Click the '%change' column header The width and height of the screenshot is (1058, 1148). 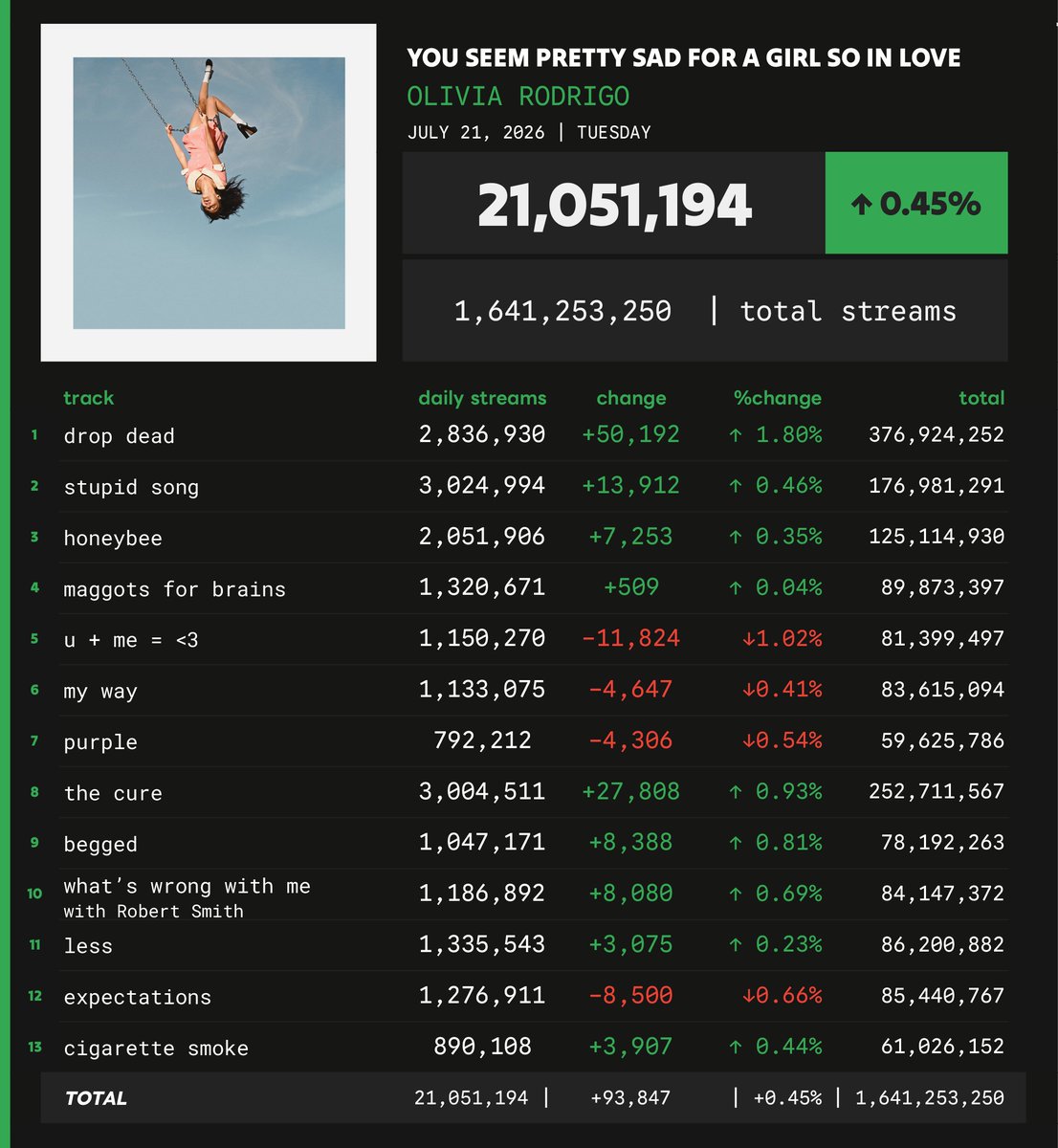(x=778, y=398)
